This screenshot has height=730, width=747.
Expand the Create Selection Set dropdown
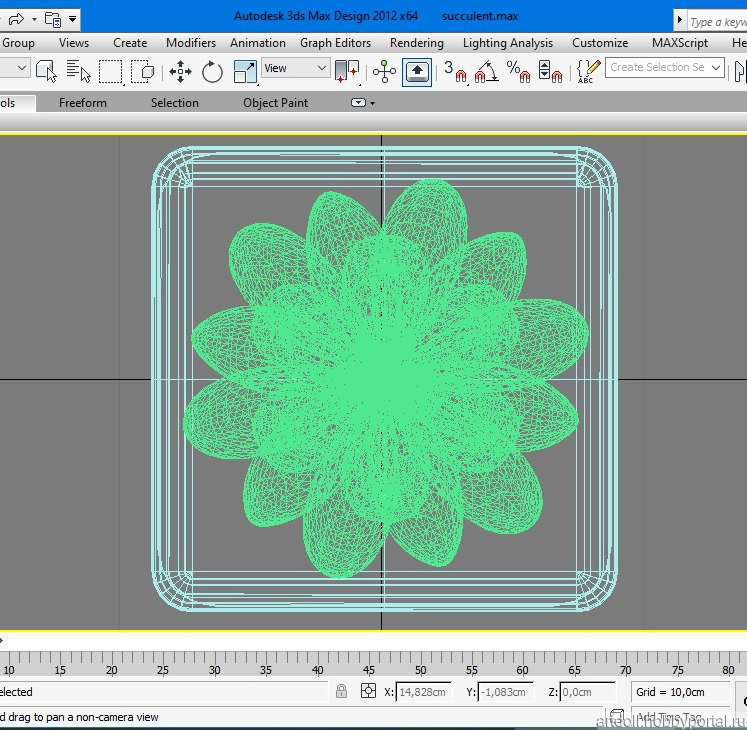coord(716,68)
